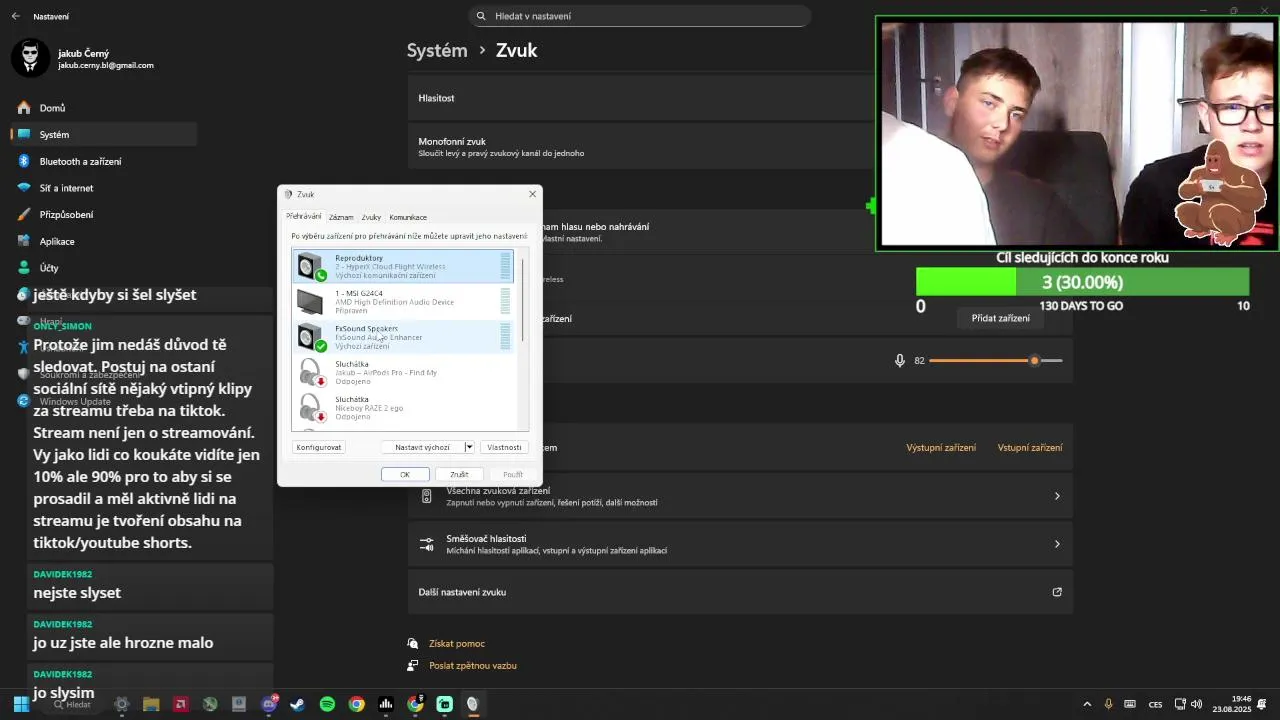
Task: Click Poslat zpětnou vazbu link
Action: (x=473, y=665)
